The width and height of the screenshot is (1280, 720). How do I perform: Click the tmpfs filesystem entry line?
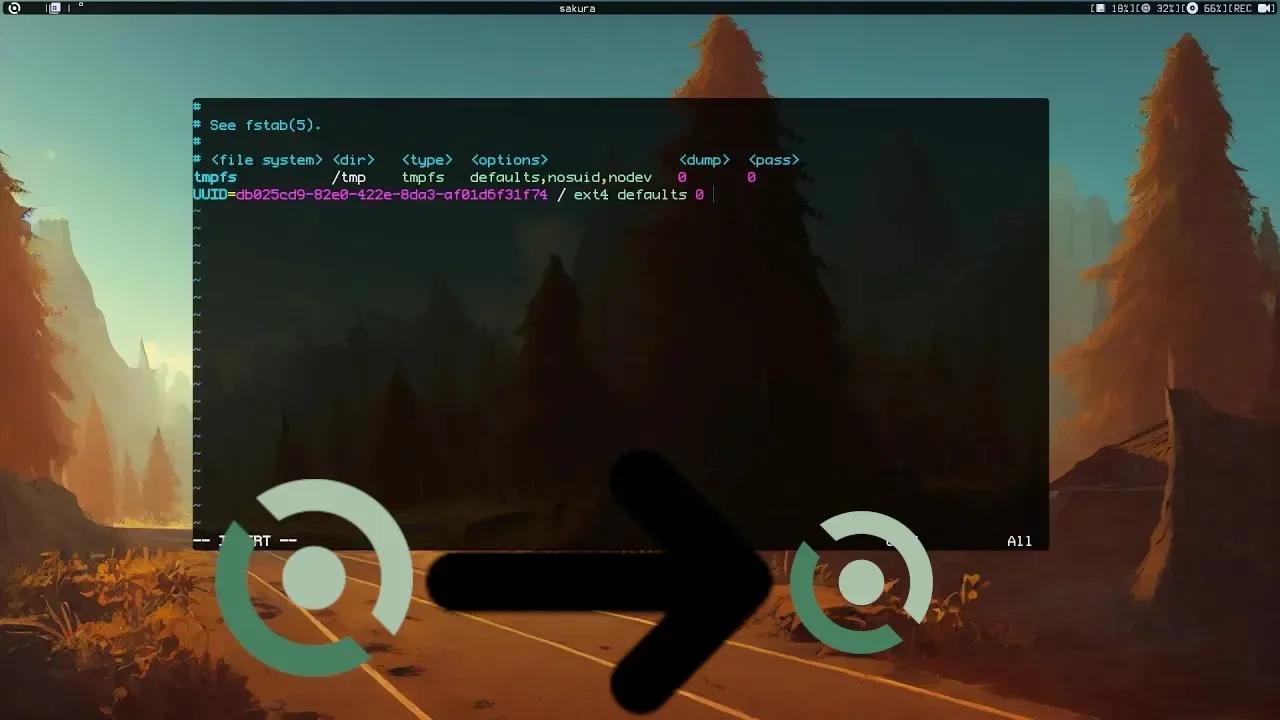pyautogui.click(x=214, y=176)
